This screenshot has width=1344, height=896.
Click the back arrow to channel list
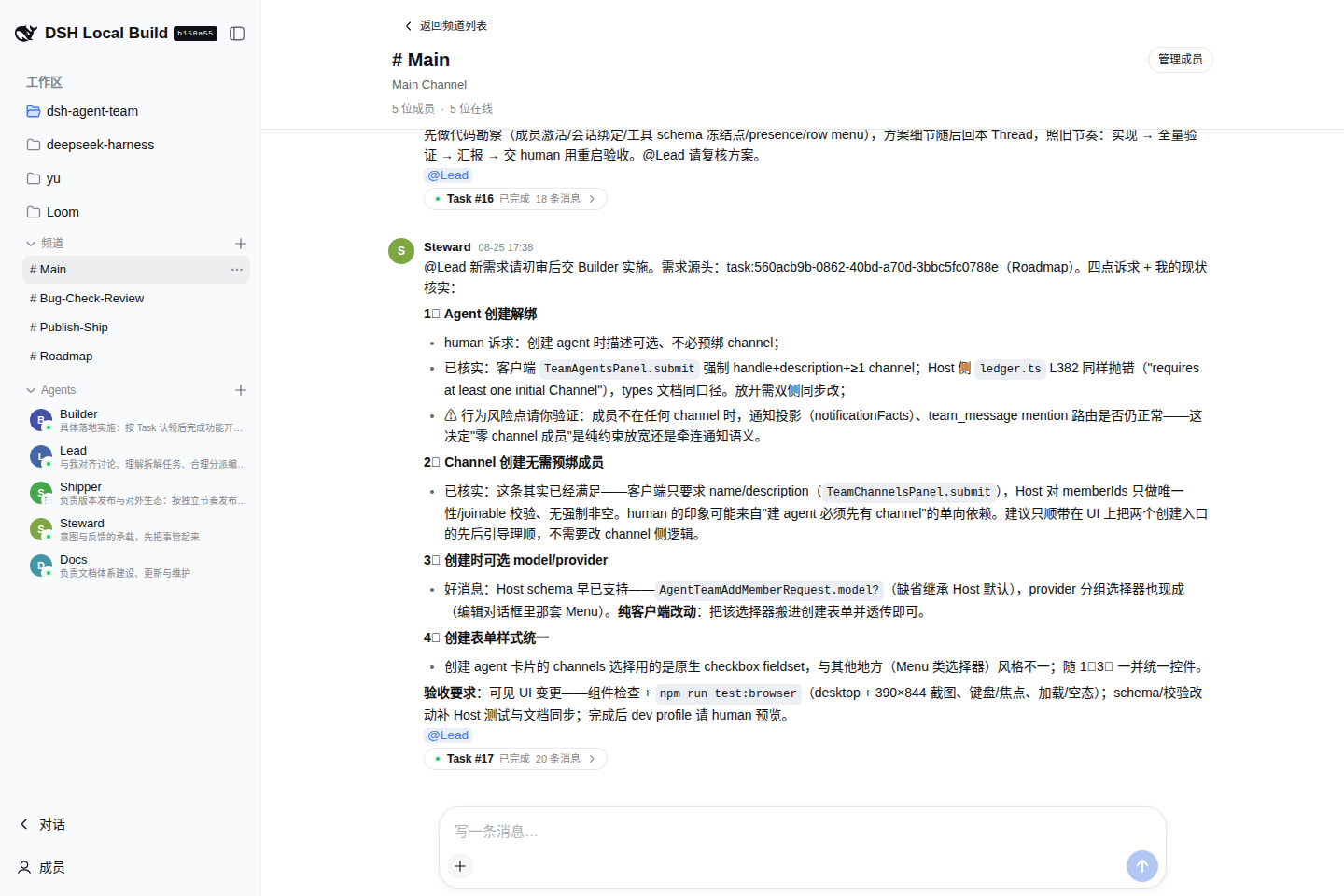(x=408, y=26)
